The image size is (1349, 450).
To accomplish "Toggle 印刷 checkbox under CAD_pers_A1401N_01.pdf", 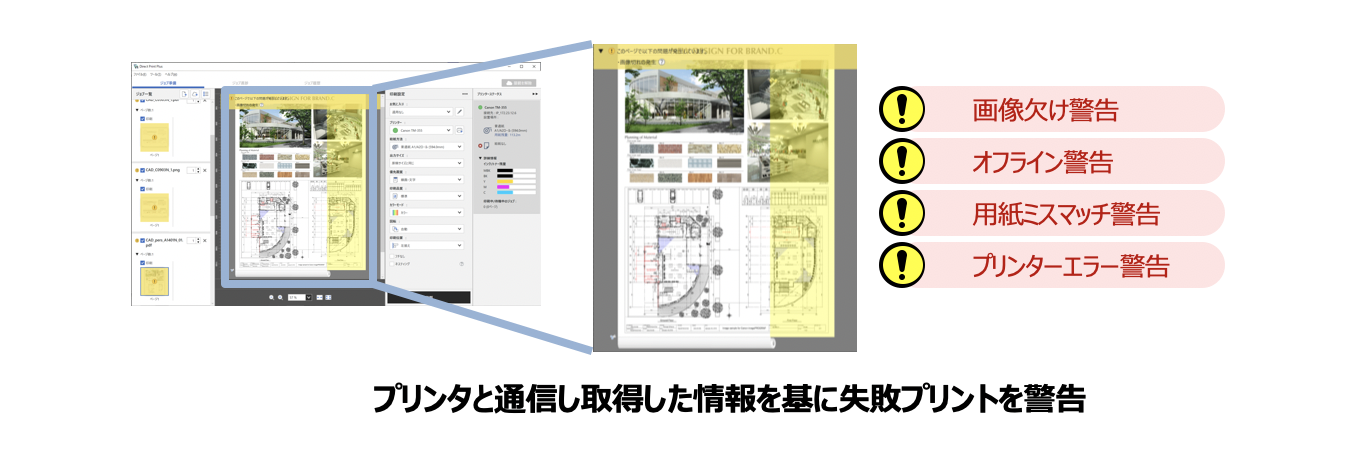I will pos(143,263).
